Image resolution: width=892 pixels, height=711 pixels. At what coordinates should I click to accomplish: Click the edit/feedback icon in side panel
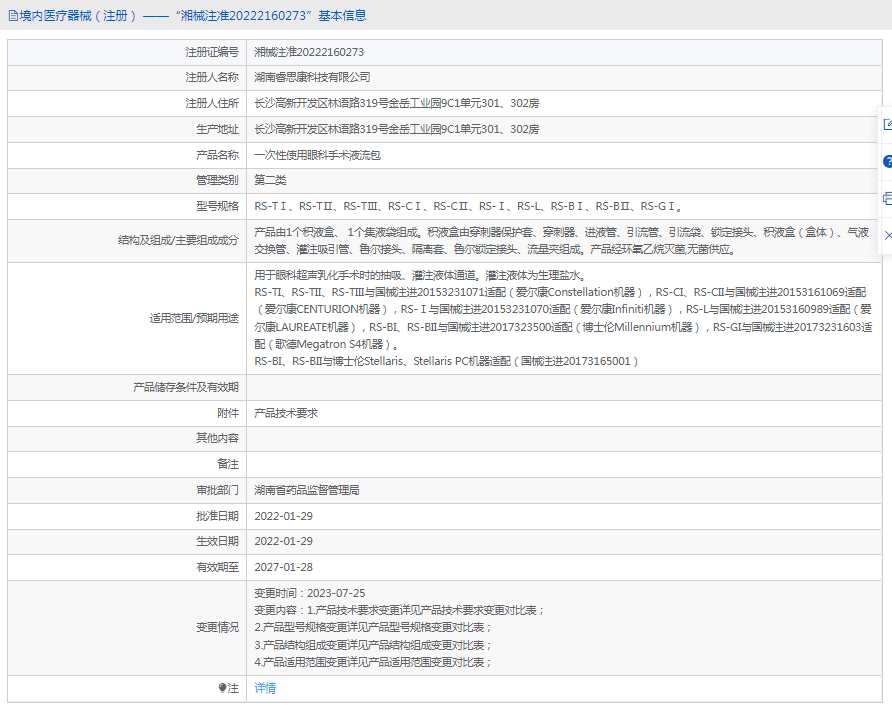(x=886, y=125)
